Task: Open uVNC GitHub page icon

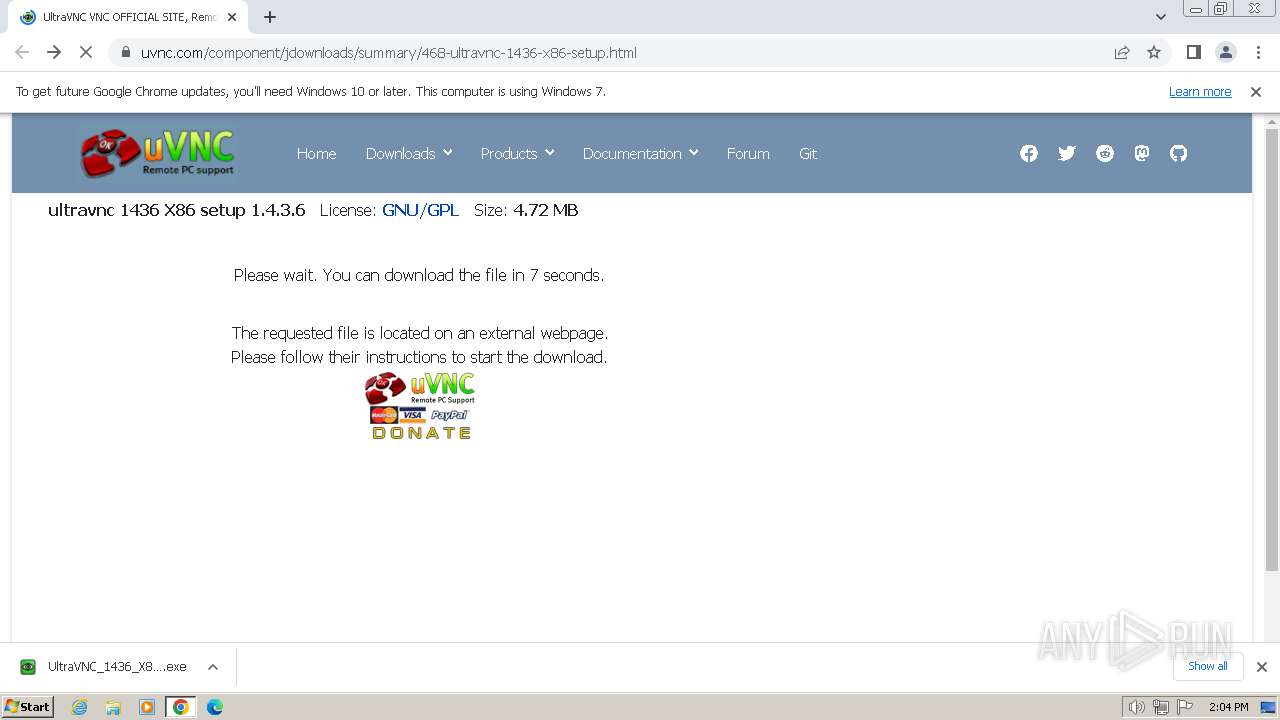Action: coord(1179,153)
